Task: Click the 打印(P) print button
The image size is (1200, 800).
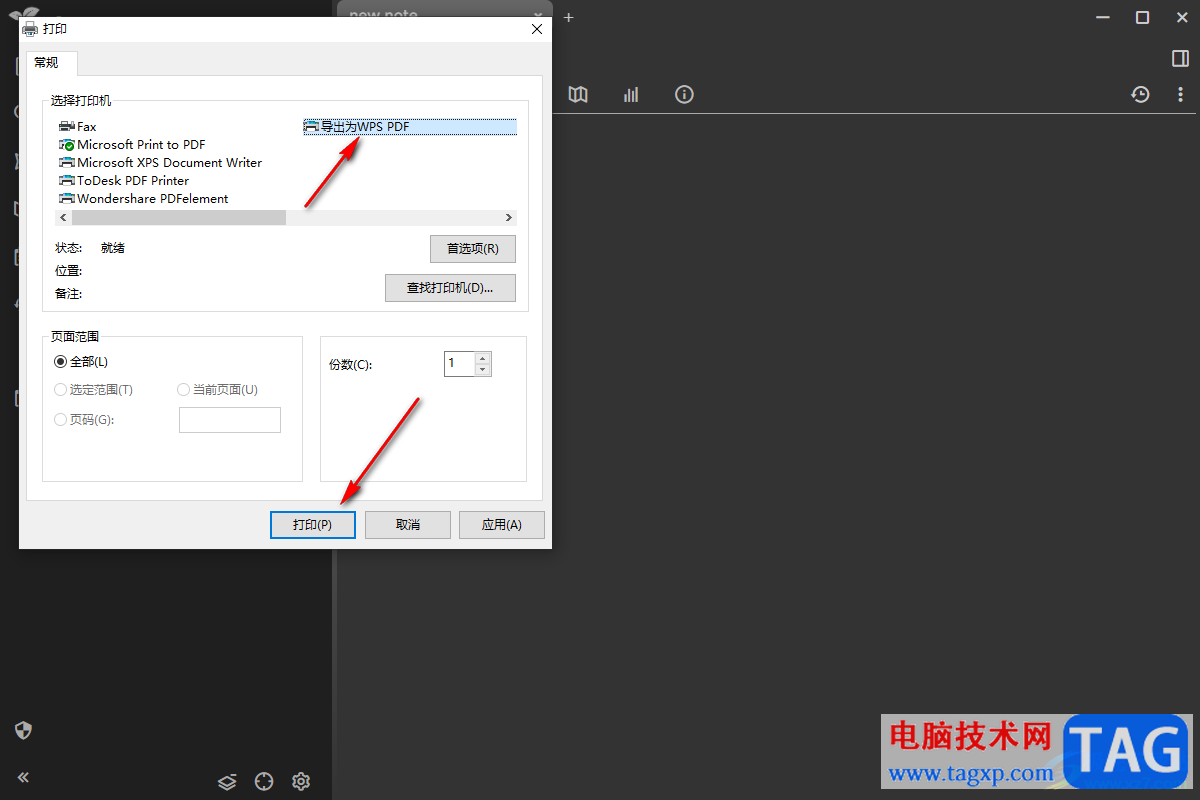Action: 313,525
